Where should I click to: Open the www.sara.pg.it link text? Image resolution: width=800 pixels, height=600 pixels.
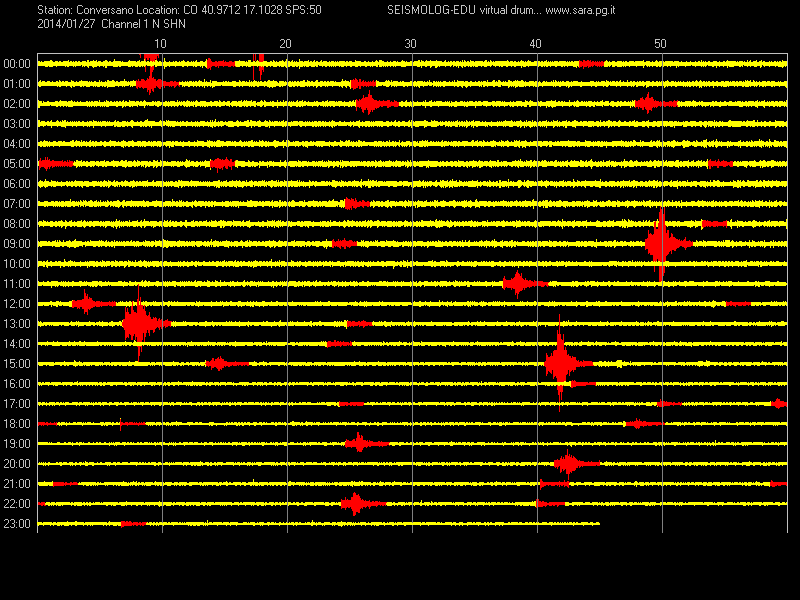pos(580,10)
